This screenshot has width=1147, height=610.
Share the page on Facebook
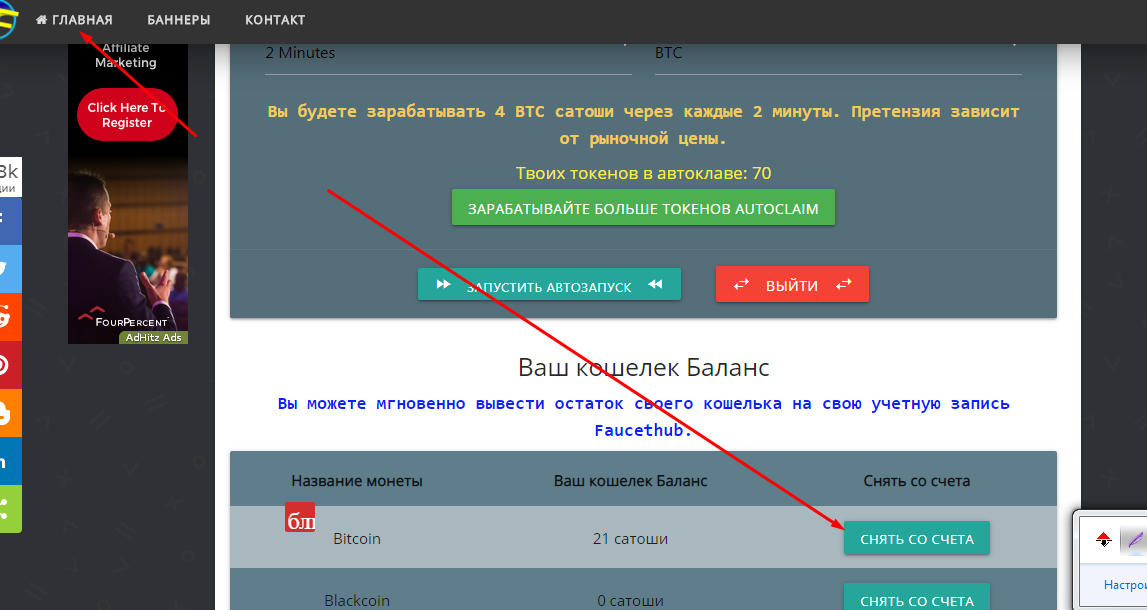tap(9, 220)
